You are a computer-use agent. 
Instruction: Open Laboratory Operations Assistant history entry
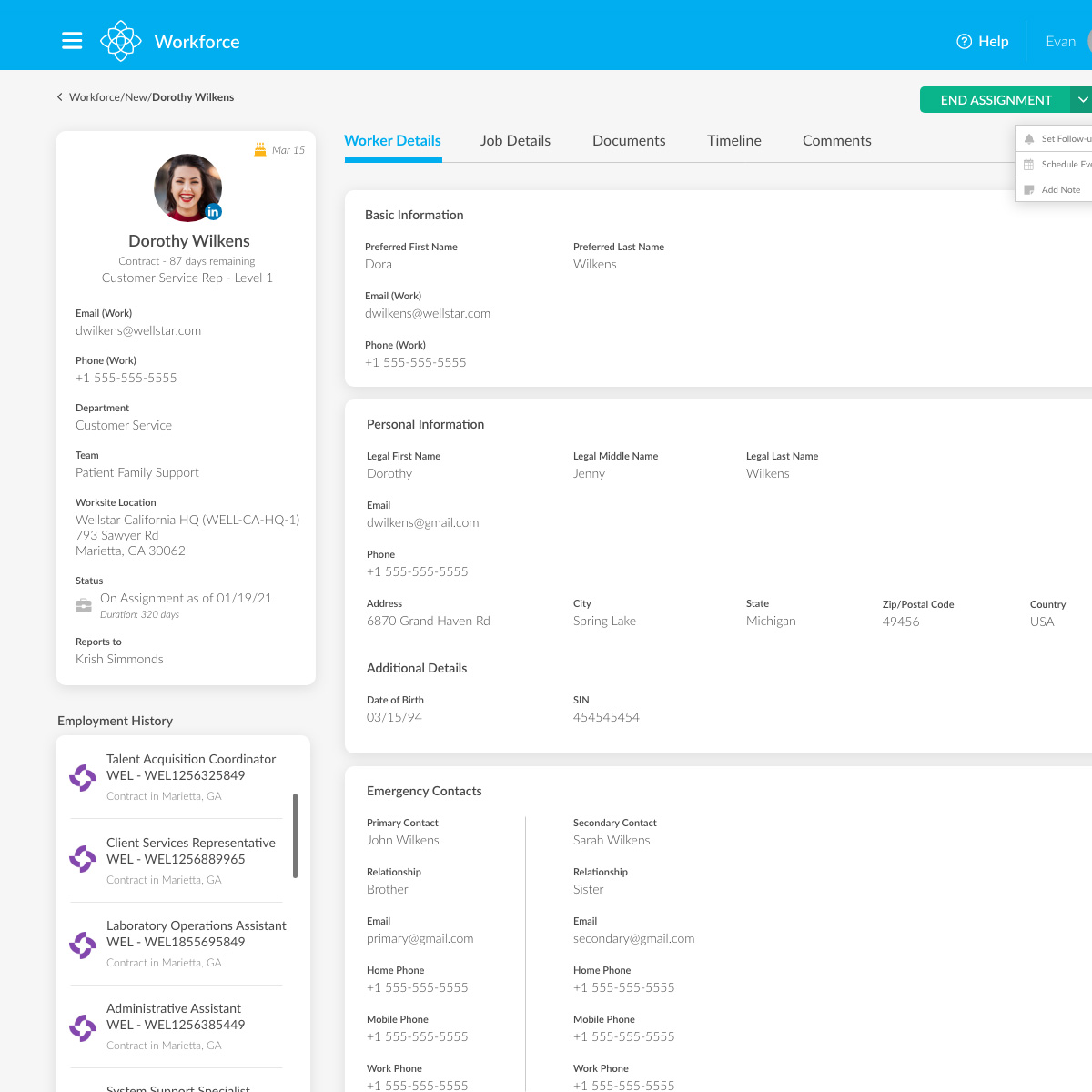177,944
